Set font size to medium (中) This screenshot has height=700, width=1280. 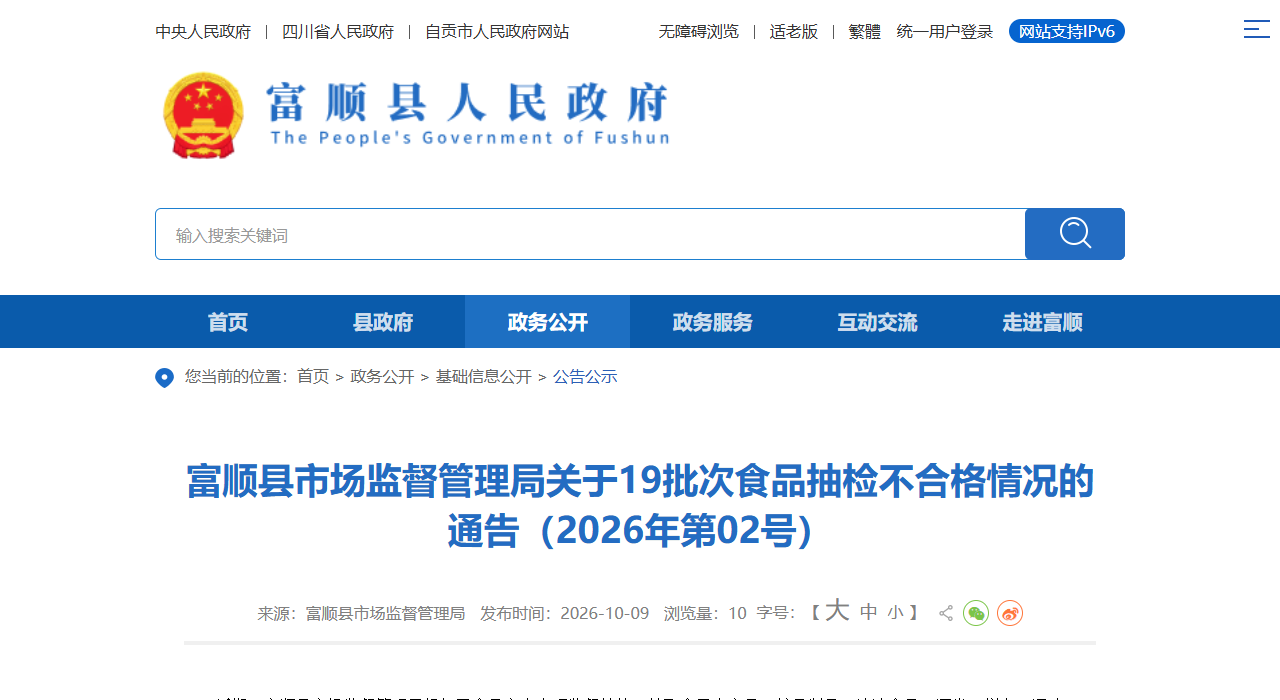pos(869,612)
